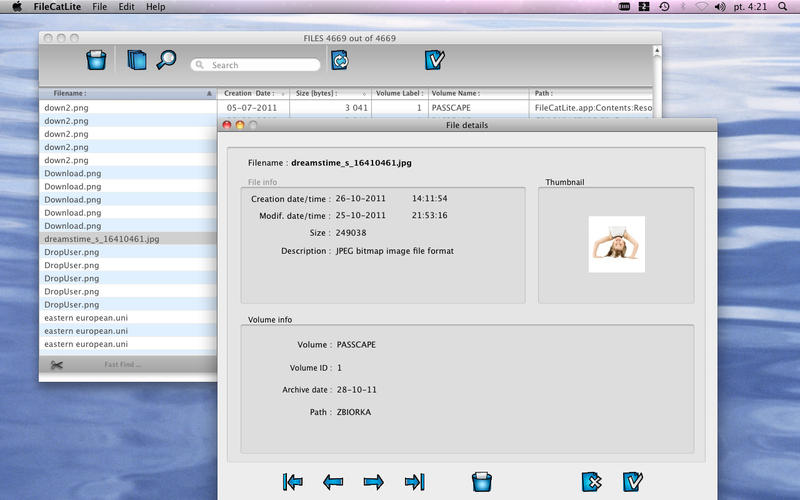Viewport: 800px width, 500px height.
Task: Open the File menu
Action: (99, 7)
